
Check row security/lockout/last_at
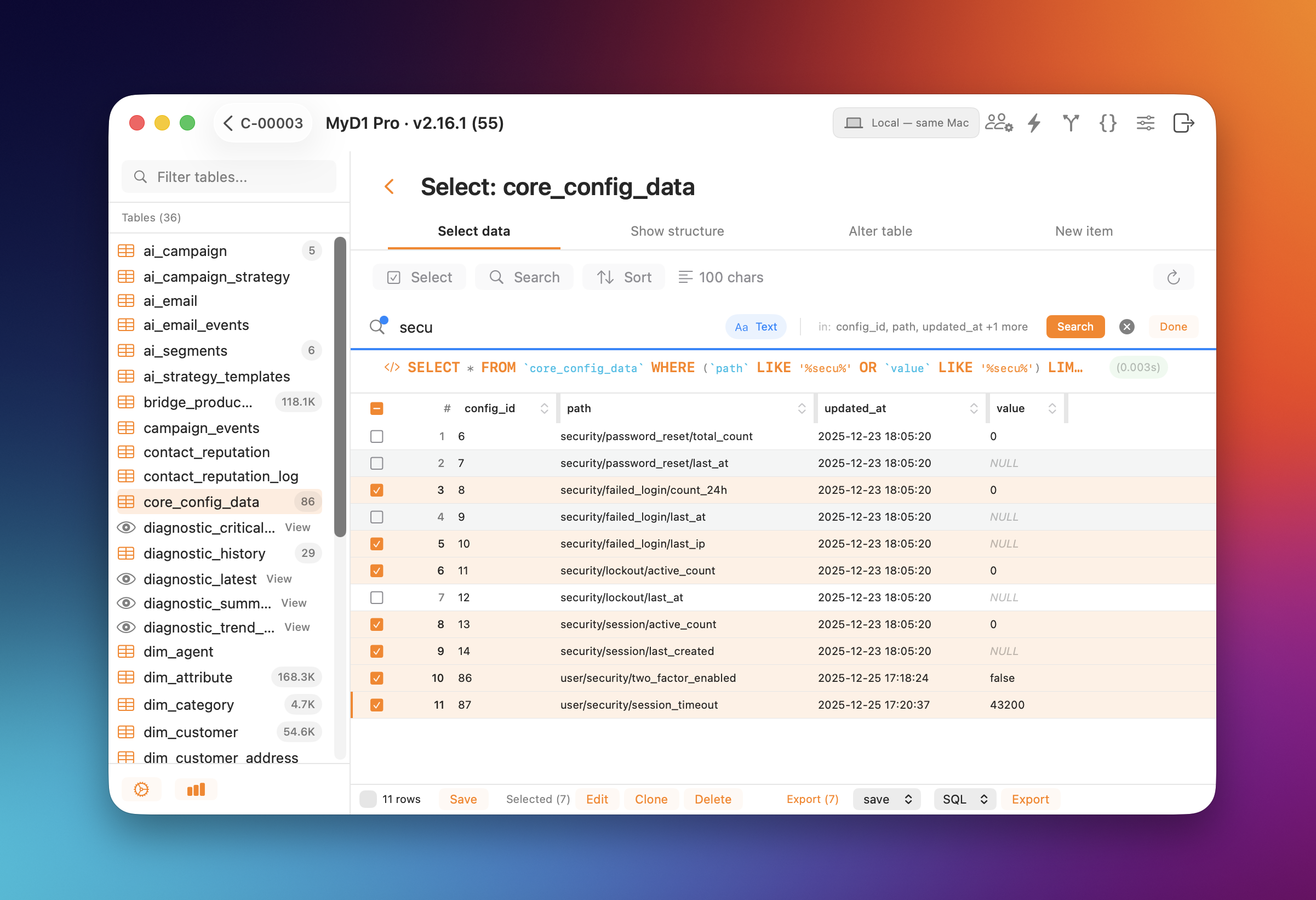coord(376,597)
